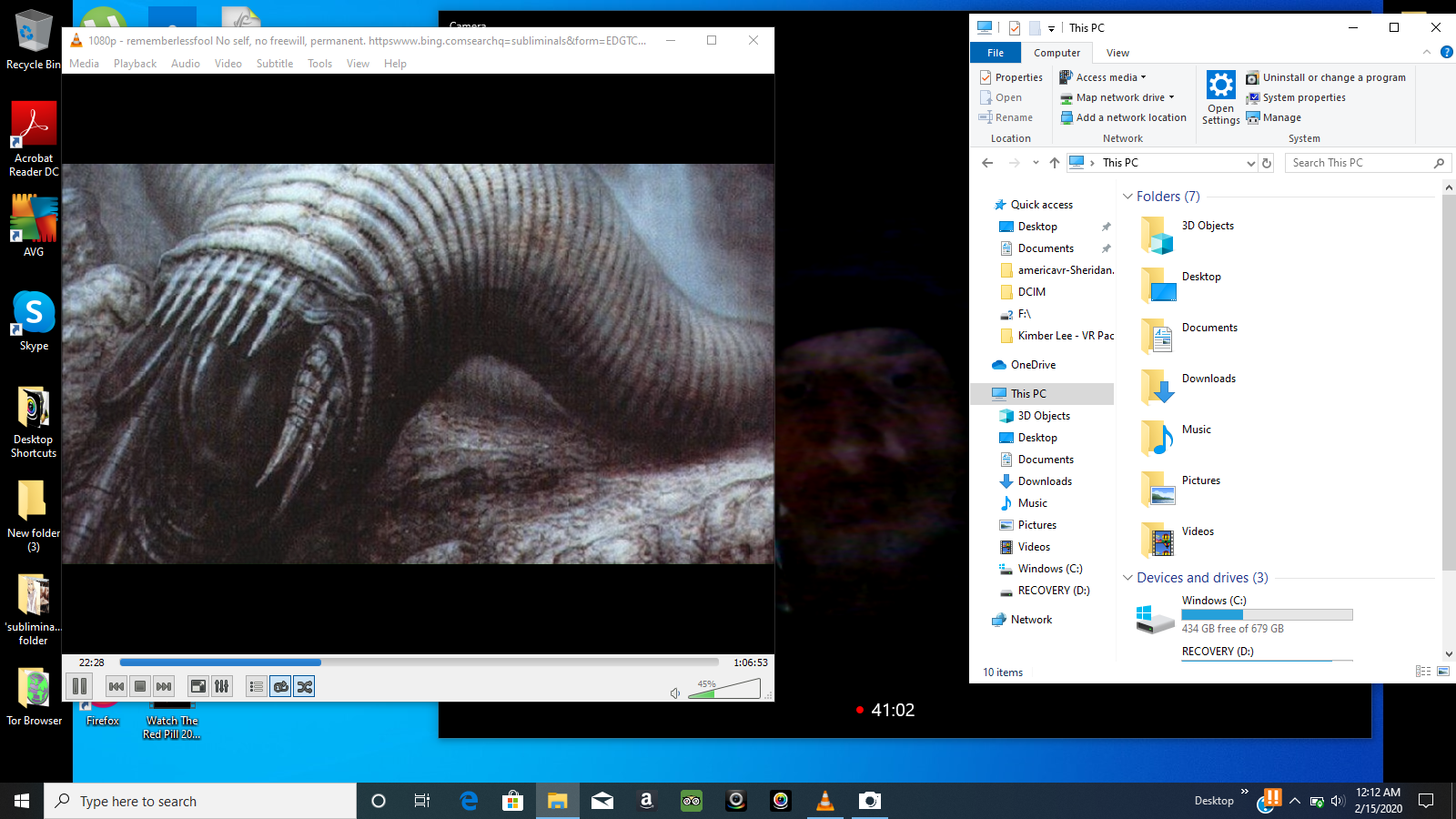1456x819 pixels.
Task: Open the VLC Video menu
Action: (x=228, y=64)
